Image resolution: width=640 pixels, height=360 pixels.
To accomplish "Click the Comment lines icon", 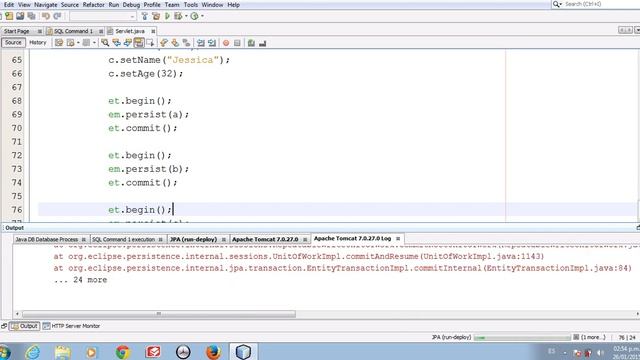I will click(x=251, y=43).
